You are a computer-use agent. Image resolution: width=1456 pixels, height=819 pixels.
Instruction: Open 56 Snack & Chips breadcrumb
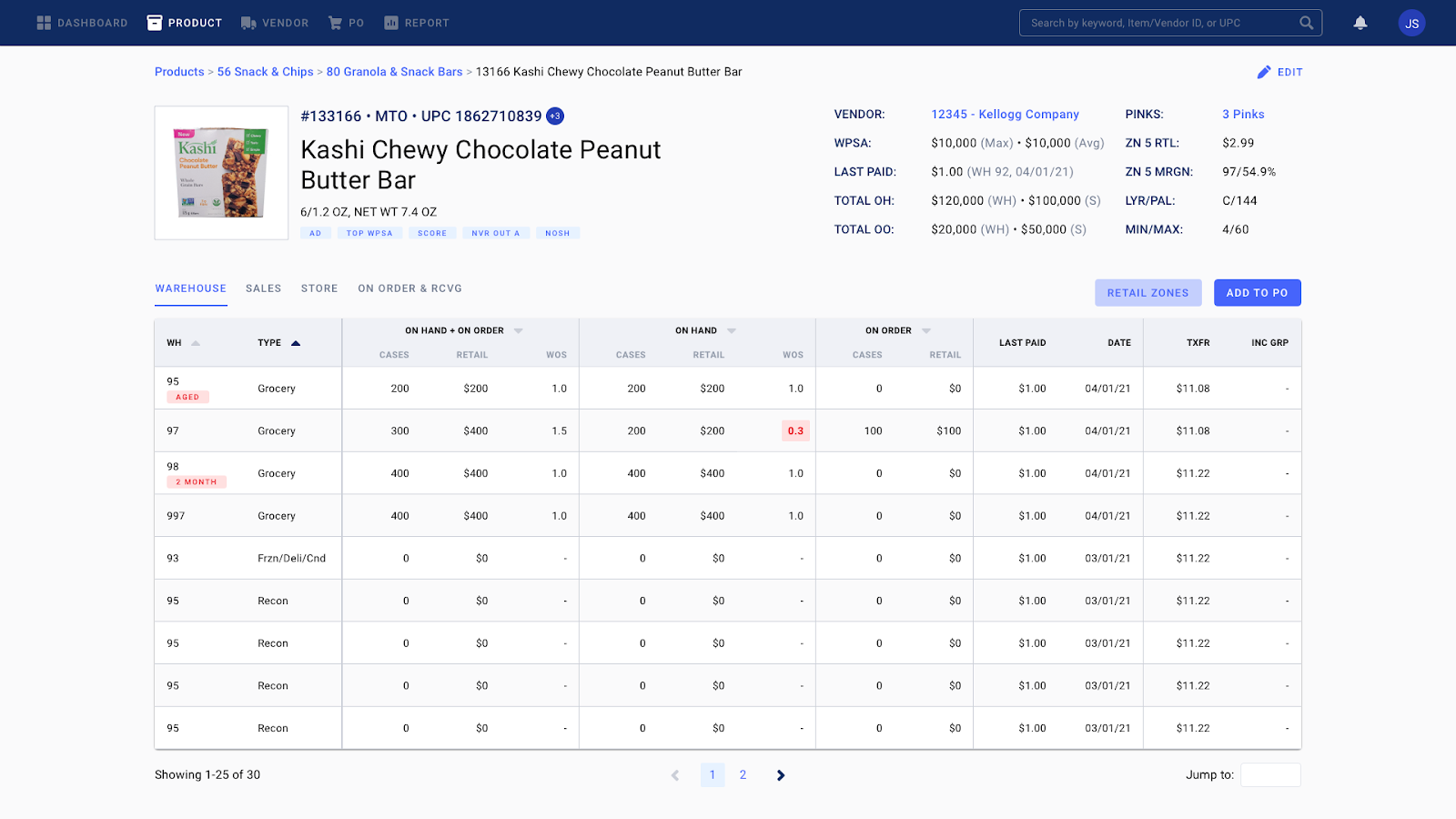pyautogui.click(x=265, y=72)
